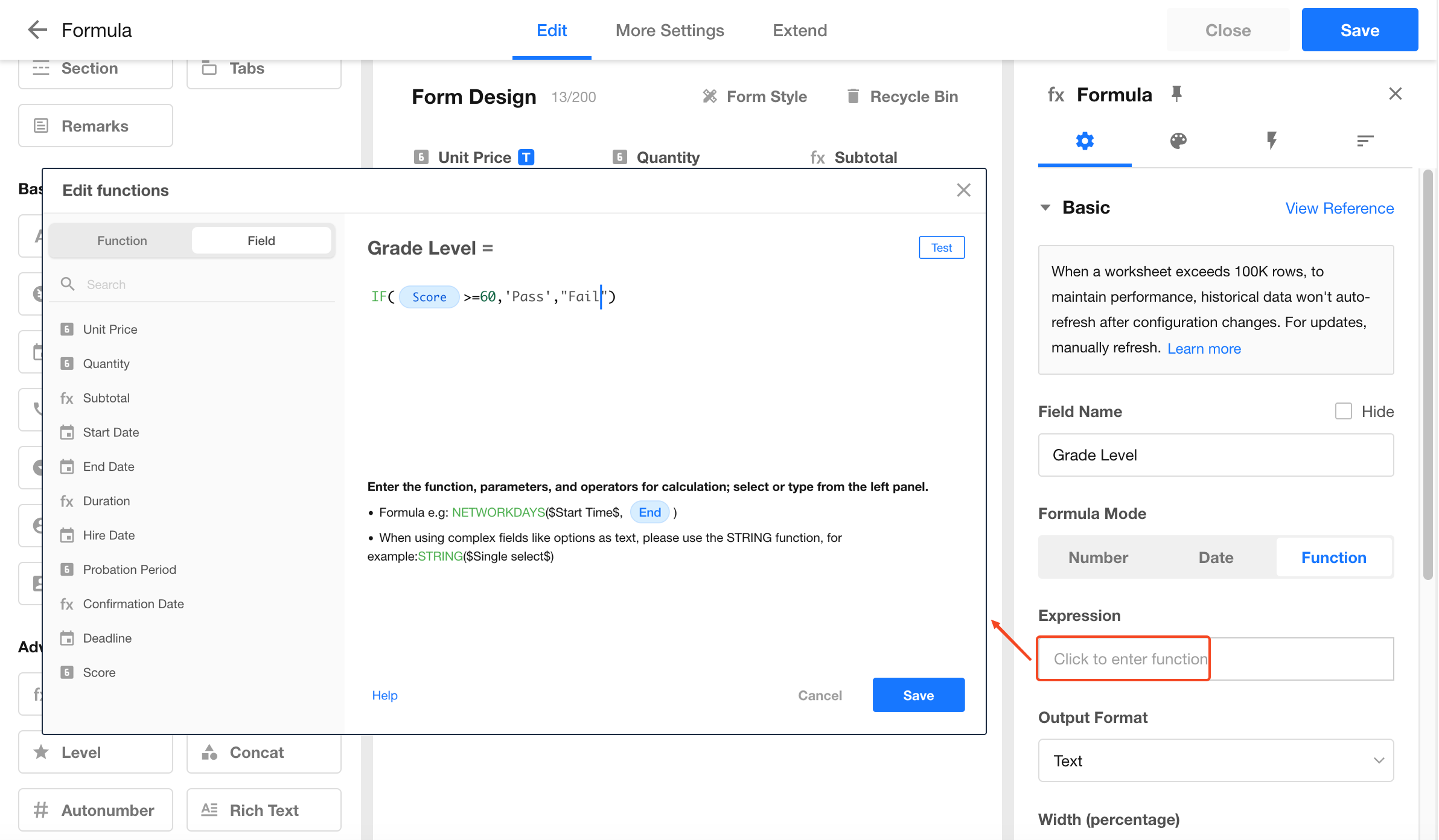Open the lines description settings tab
The height and width of the screenshot is (840, 1439).
tap(1365, 141)
